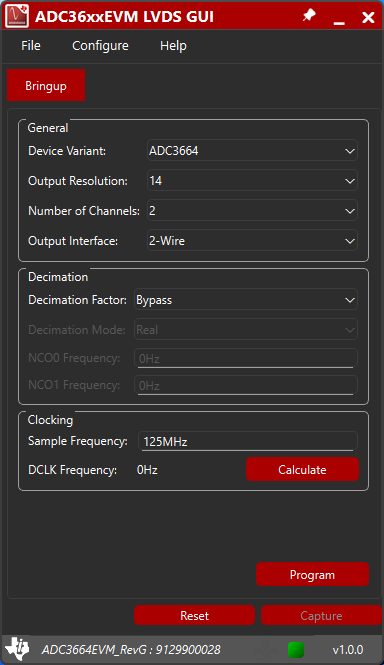This screenshot has width=384, height=665.
Task: Click the NCO0 Frequency input field
Action: 246,358
